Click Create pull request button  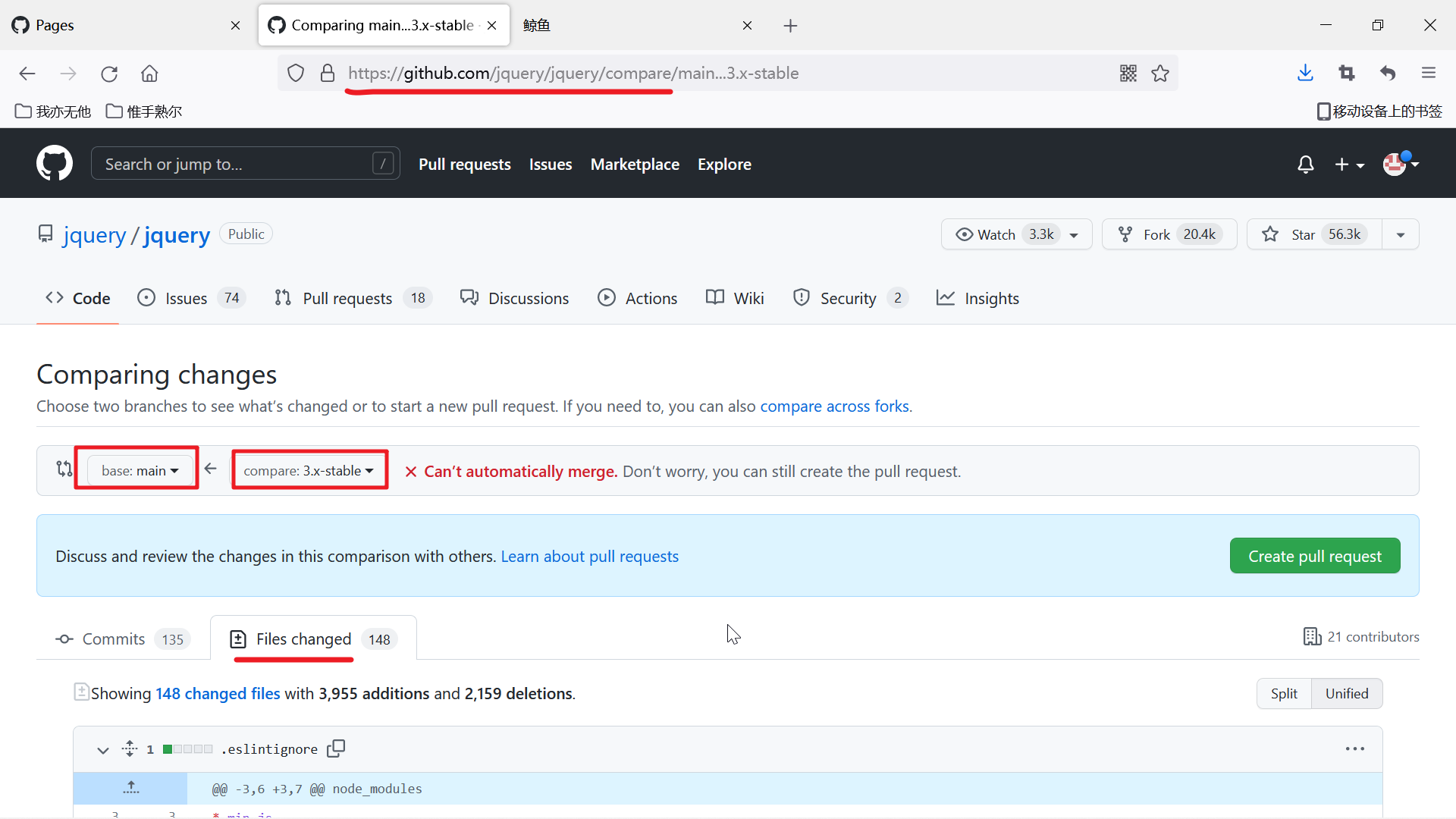[1315, 556]
